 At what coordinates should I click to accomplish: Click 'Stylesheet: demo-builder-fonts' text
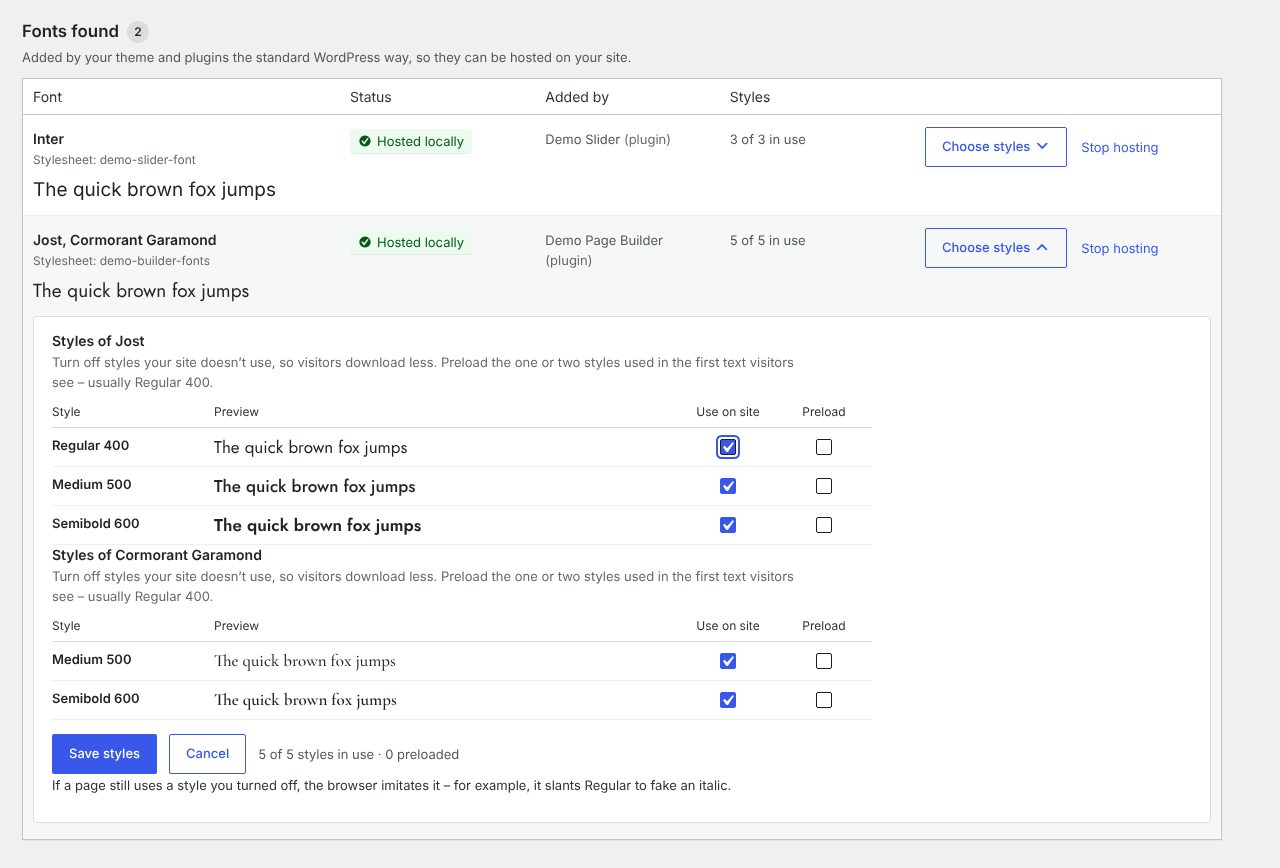121,261
